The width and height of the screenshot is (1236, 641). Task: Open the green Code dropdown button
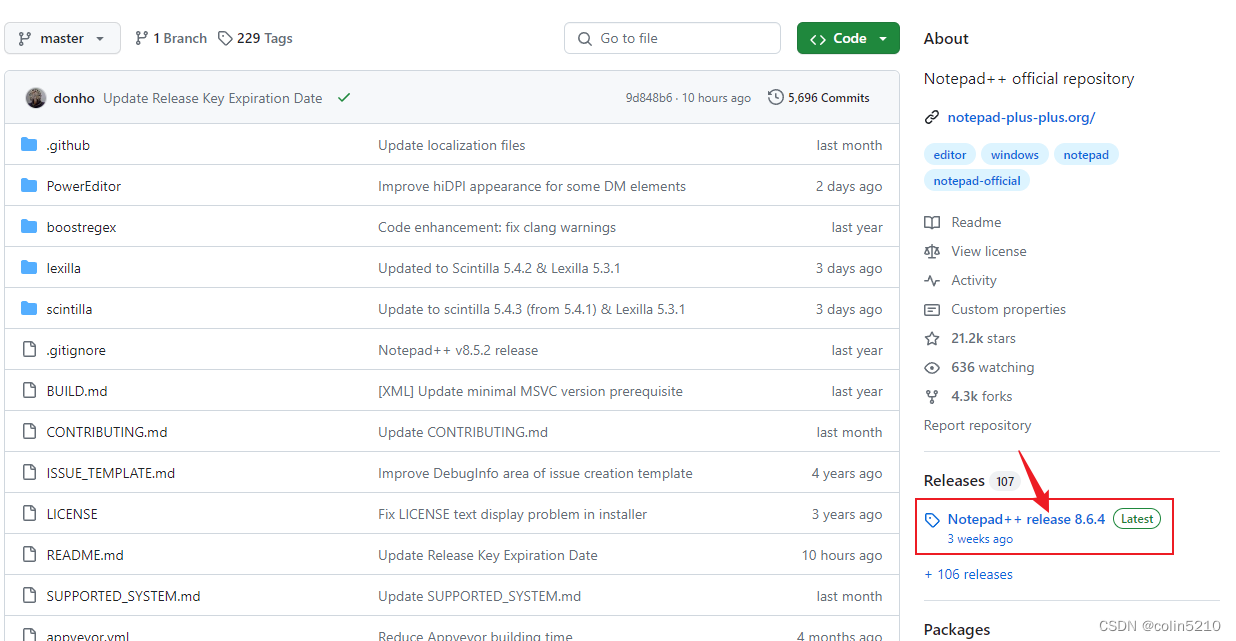[x=848, y=38]
